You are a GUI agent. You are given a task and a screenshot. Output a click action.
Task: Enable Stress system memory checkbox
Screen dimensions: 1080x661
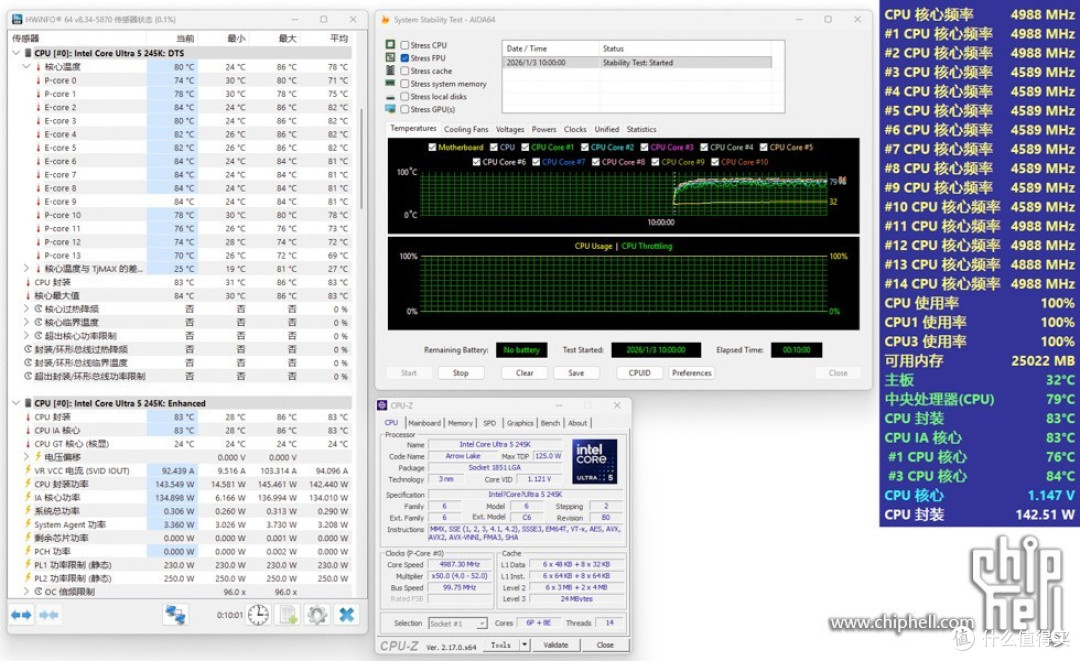(x=405, y=83)
